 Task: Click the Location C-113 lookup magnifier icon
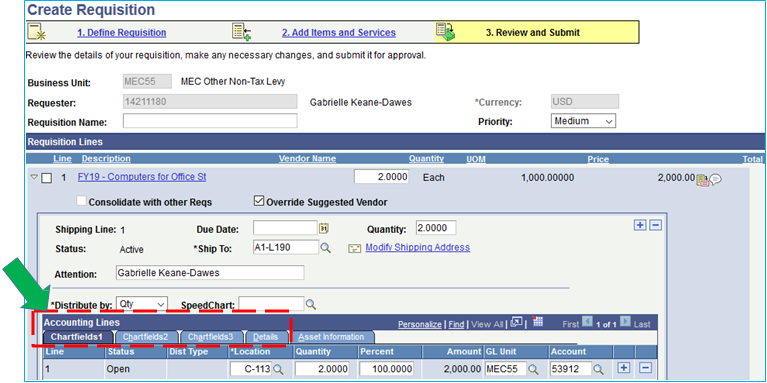(x=278, y=369)
